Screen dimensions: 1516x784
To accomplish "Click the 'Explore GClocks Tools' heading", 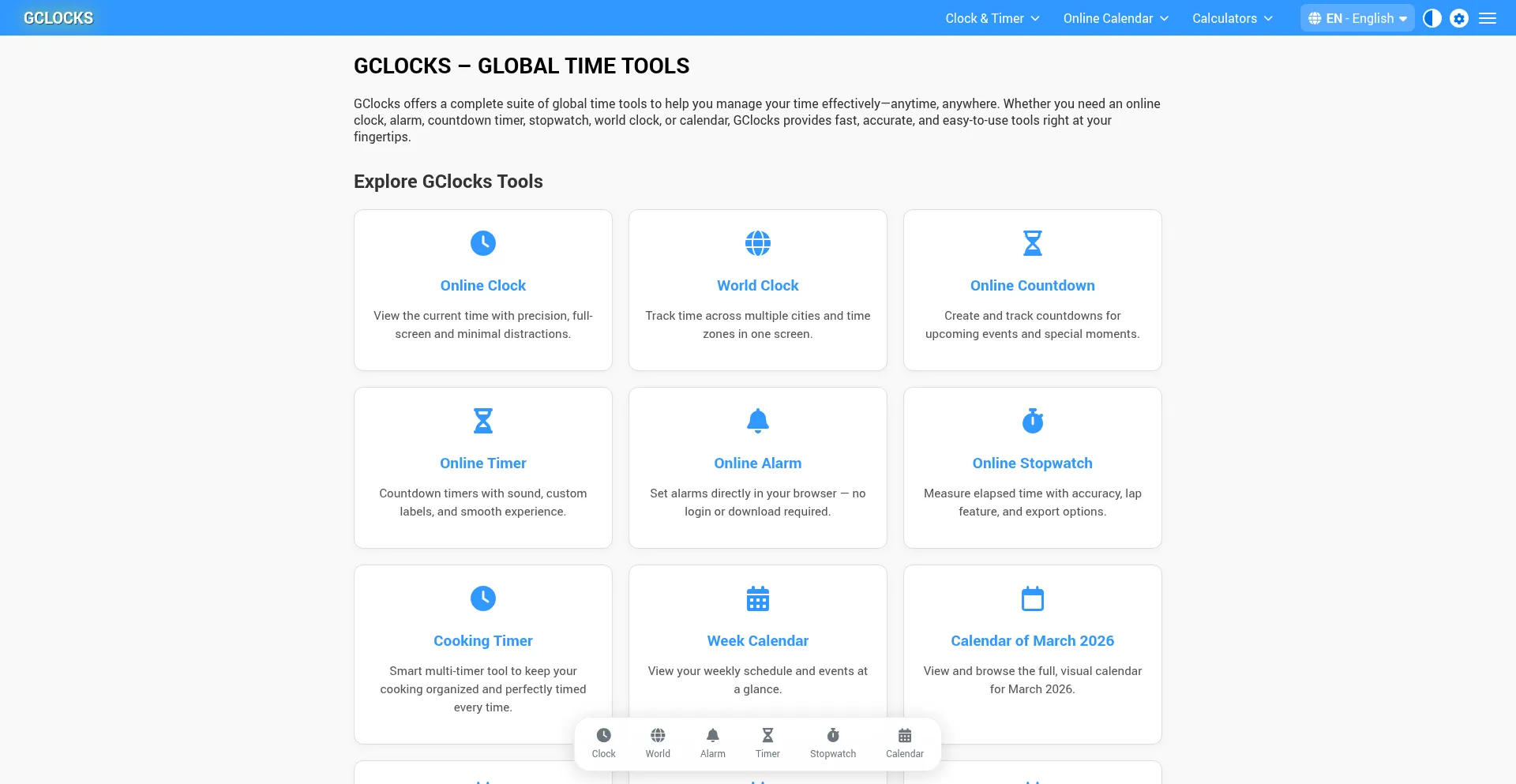I will [448, 182].
